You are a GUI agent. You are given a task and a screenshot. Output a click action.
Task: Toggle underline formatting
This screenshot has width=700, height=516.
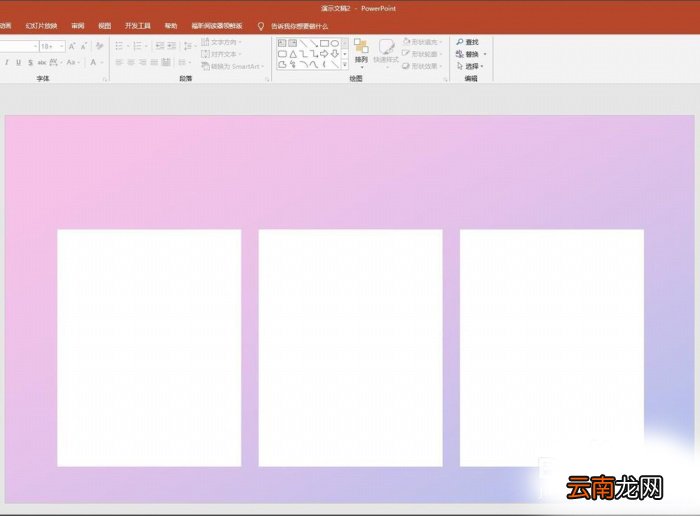click(18, 62)
